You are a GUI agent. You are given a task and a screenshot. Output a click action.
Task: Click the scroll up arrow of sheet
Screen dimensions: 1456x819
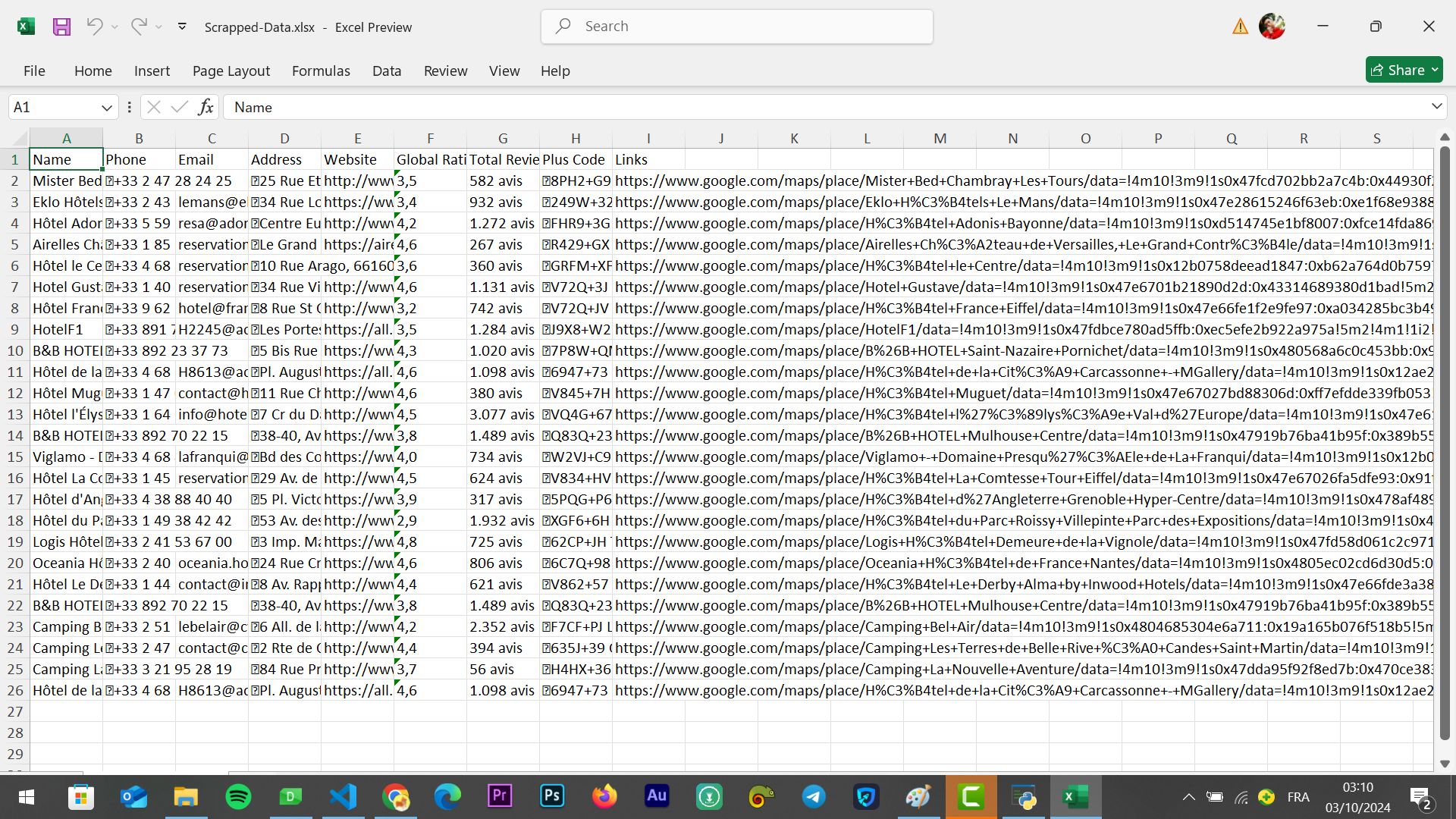(1444, 137)
